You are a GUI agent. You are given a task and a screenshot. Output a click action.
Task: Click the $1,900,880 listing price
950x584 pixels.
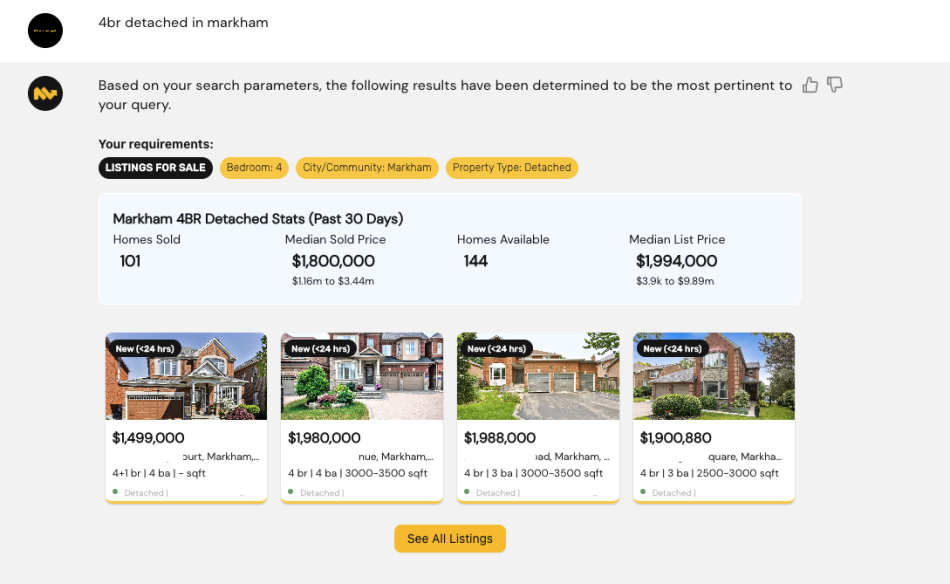point(677,437)
